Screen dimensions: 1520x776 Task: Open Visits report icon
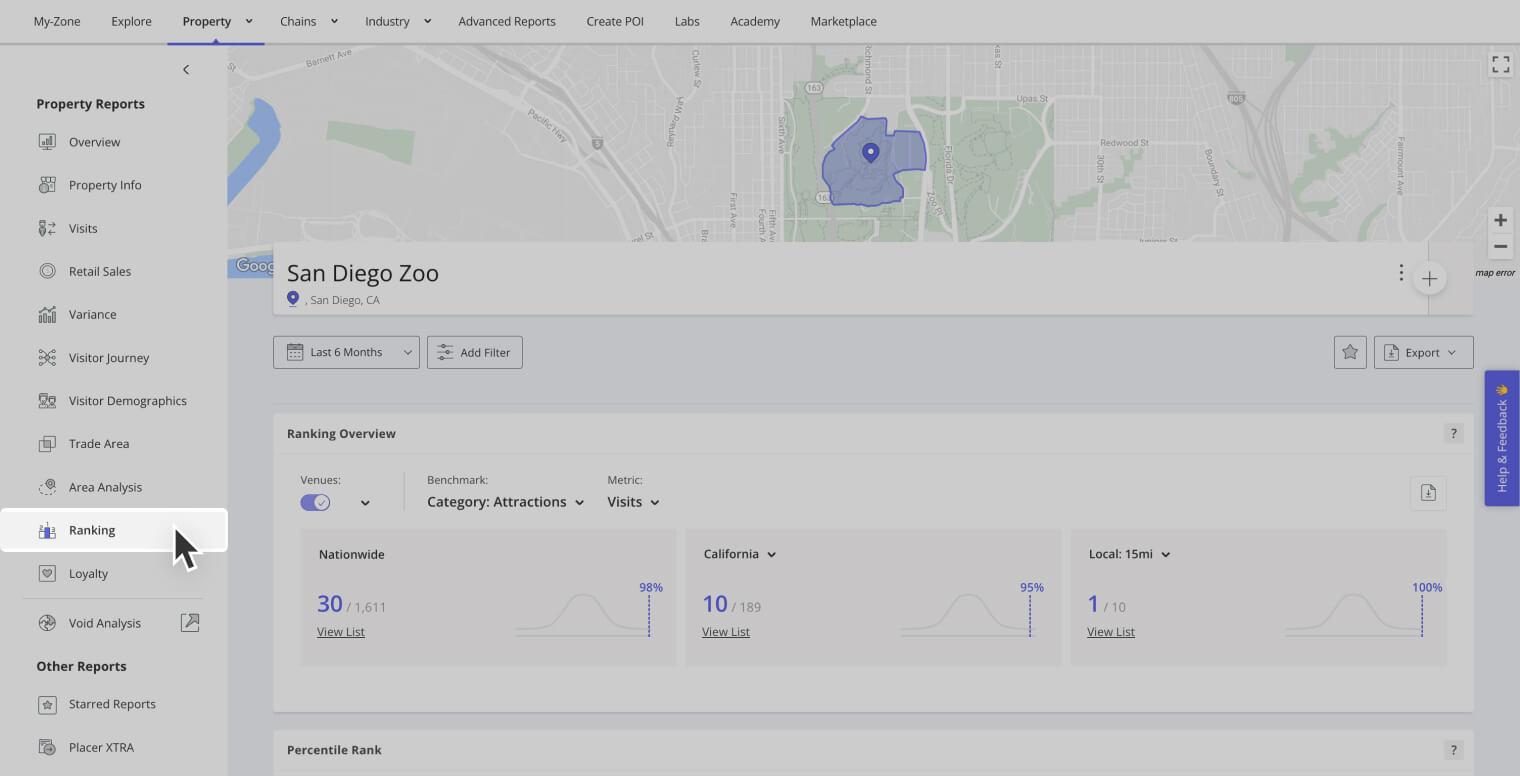pos(47,228)
